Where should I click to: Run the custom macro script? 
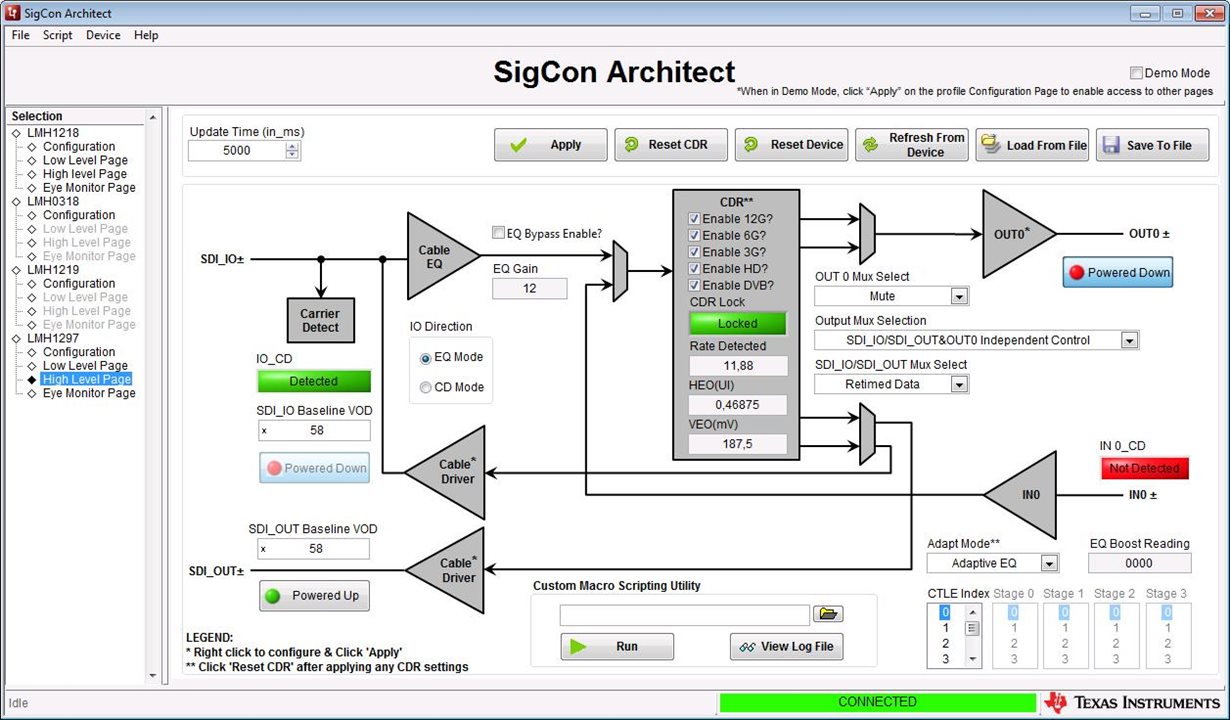click(x=617, y=647)
